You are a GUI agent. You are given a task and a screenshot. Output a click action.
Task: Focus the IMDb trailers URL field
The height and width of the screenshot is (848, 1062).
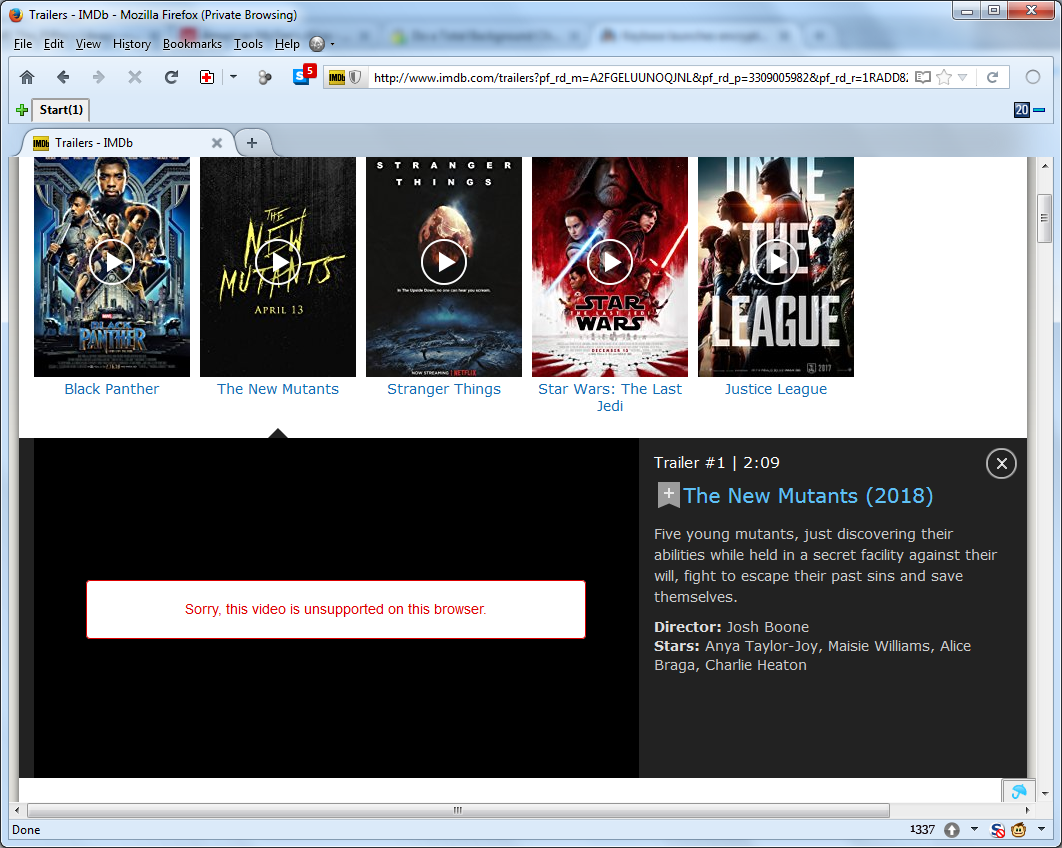point(640,78)
